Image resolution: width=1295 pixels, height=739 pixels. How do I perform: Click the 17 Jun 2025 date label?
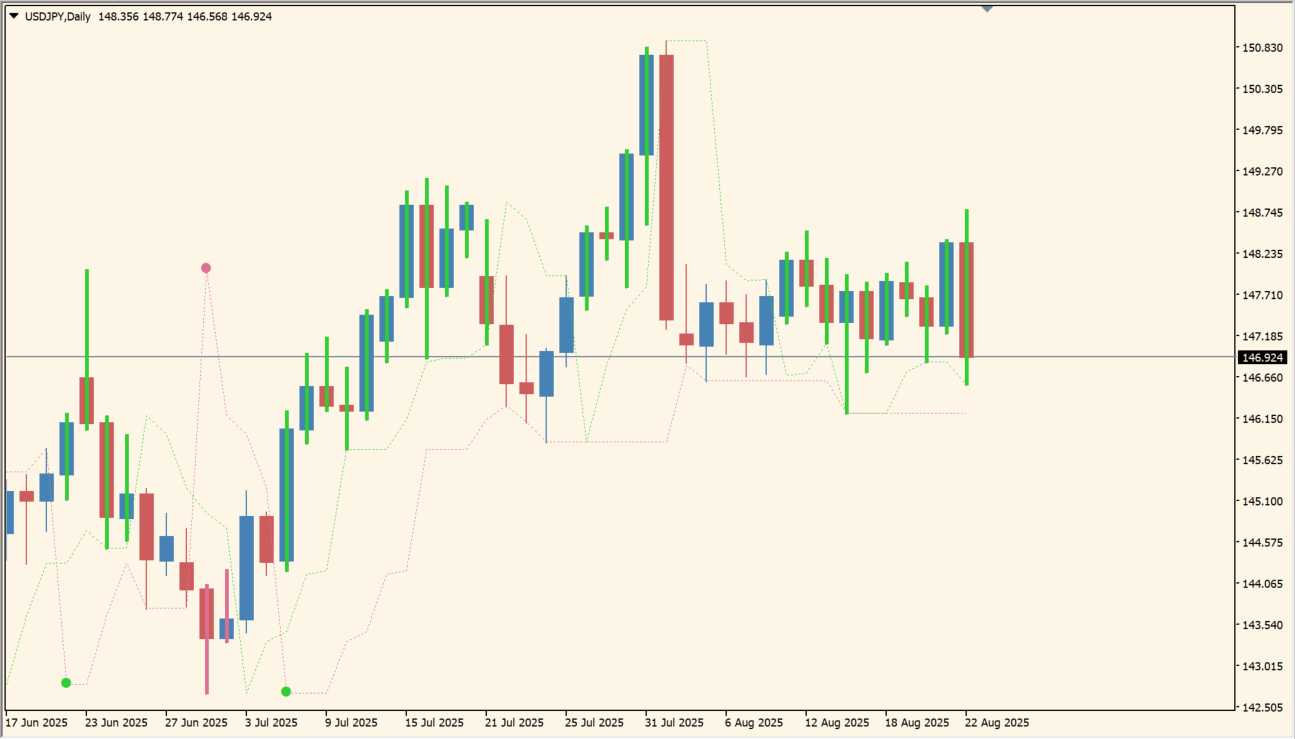click(x=37, y=723)
